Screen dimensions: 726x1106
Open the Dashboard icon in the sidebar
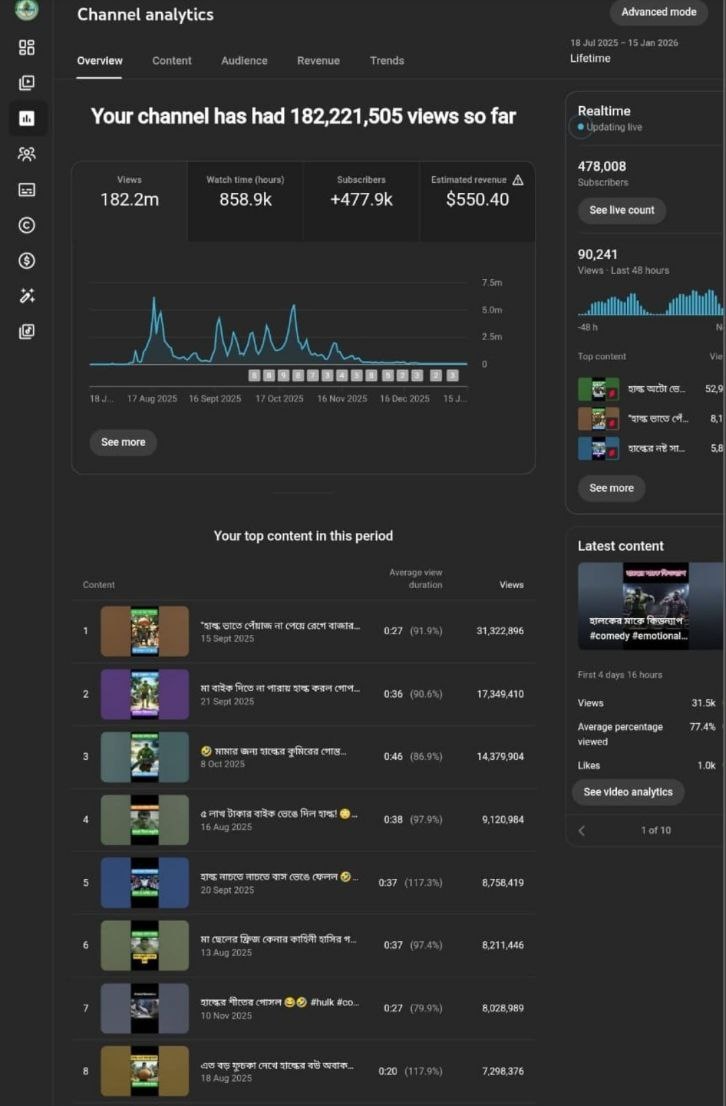click(x=27, y=48)
